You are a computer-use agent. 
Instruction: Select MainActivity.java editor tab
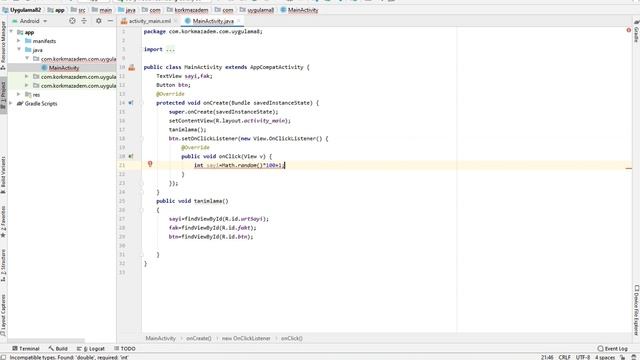[213, 21]
